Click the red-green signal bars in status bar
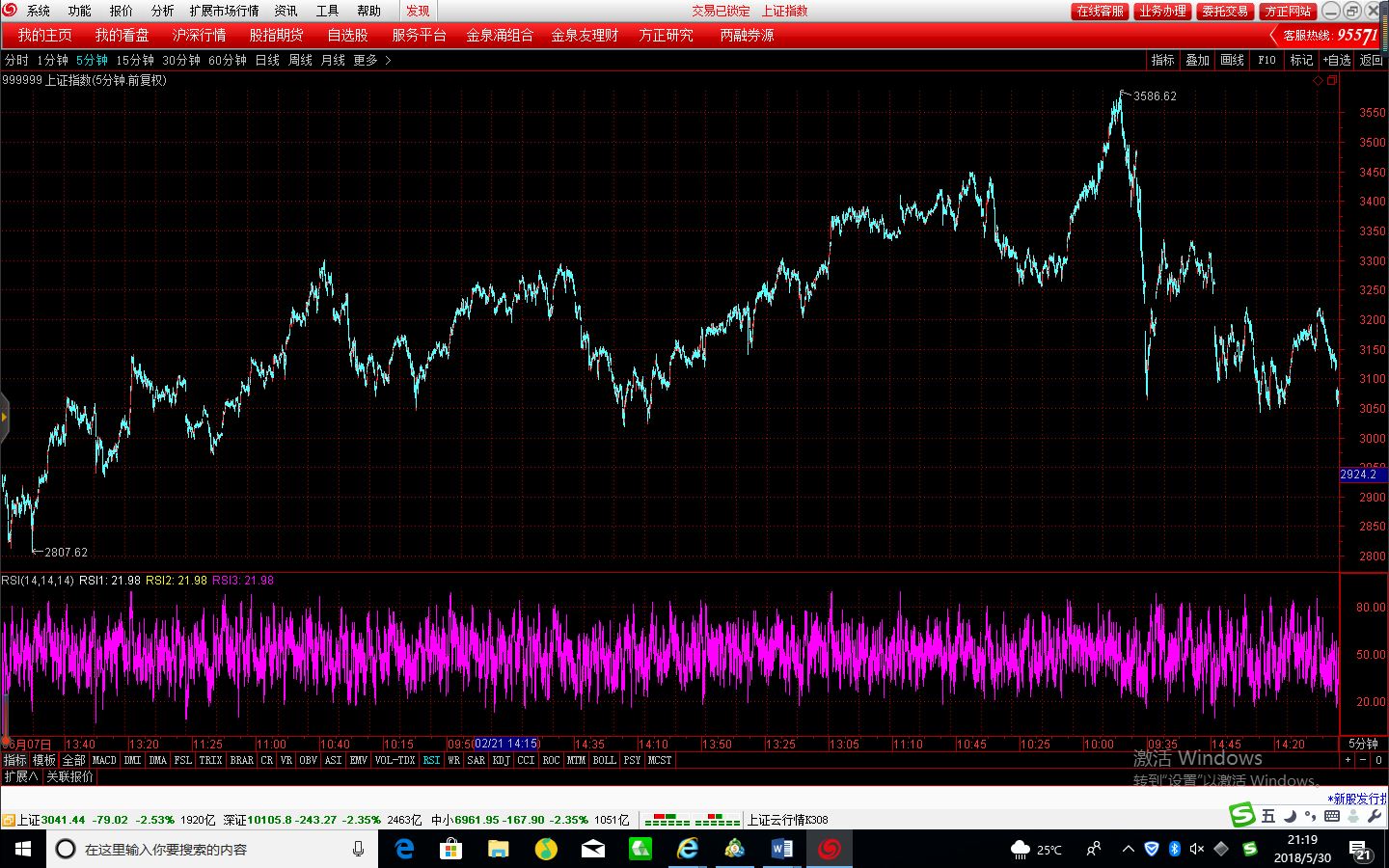 [692, 820]
